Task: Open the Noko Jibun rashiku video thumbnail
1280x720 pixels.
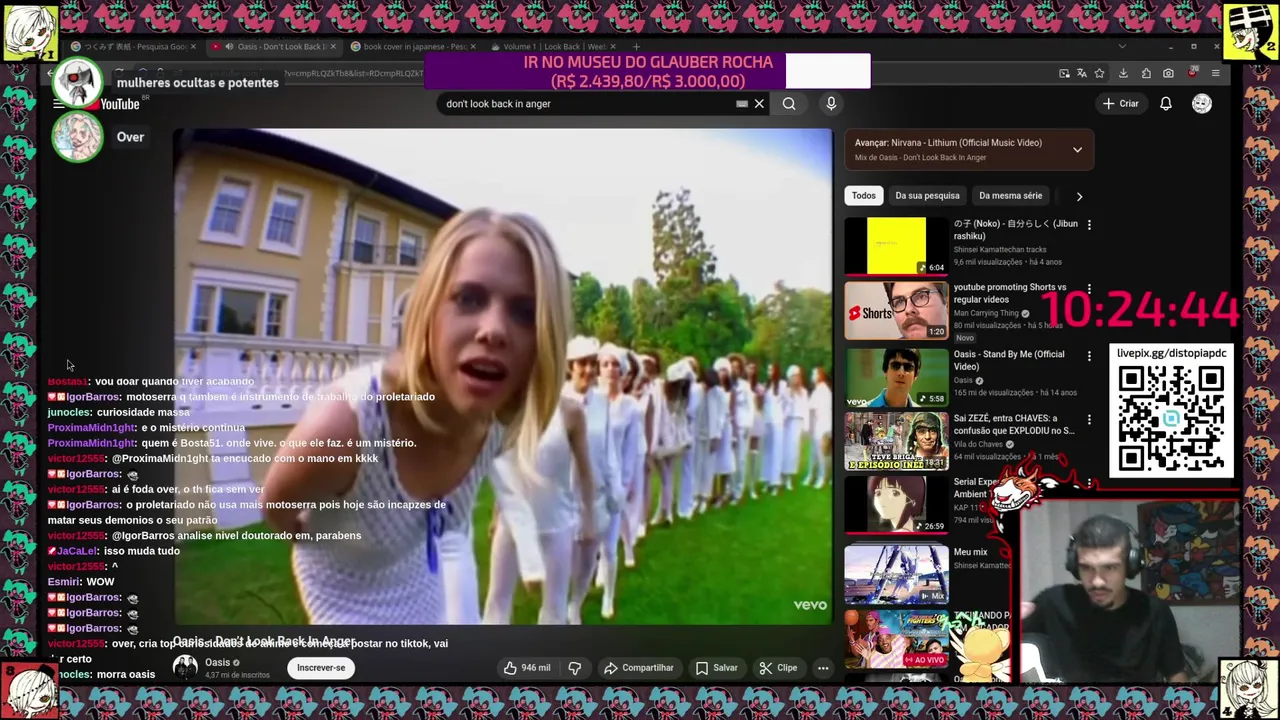Action: point(896,246)
